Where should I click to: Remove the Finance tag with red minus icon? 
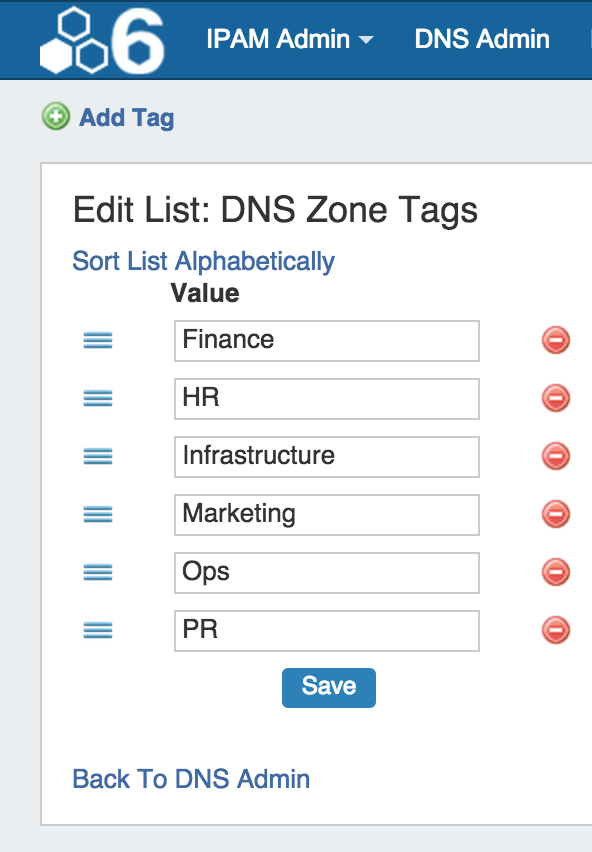pos(556,341)
